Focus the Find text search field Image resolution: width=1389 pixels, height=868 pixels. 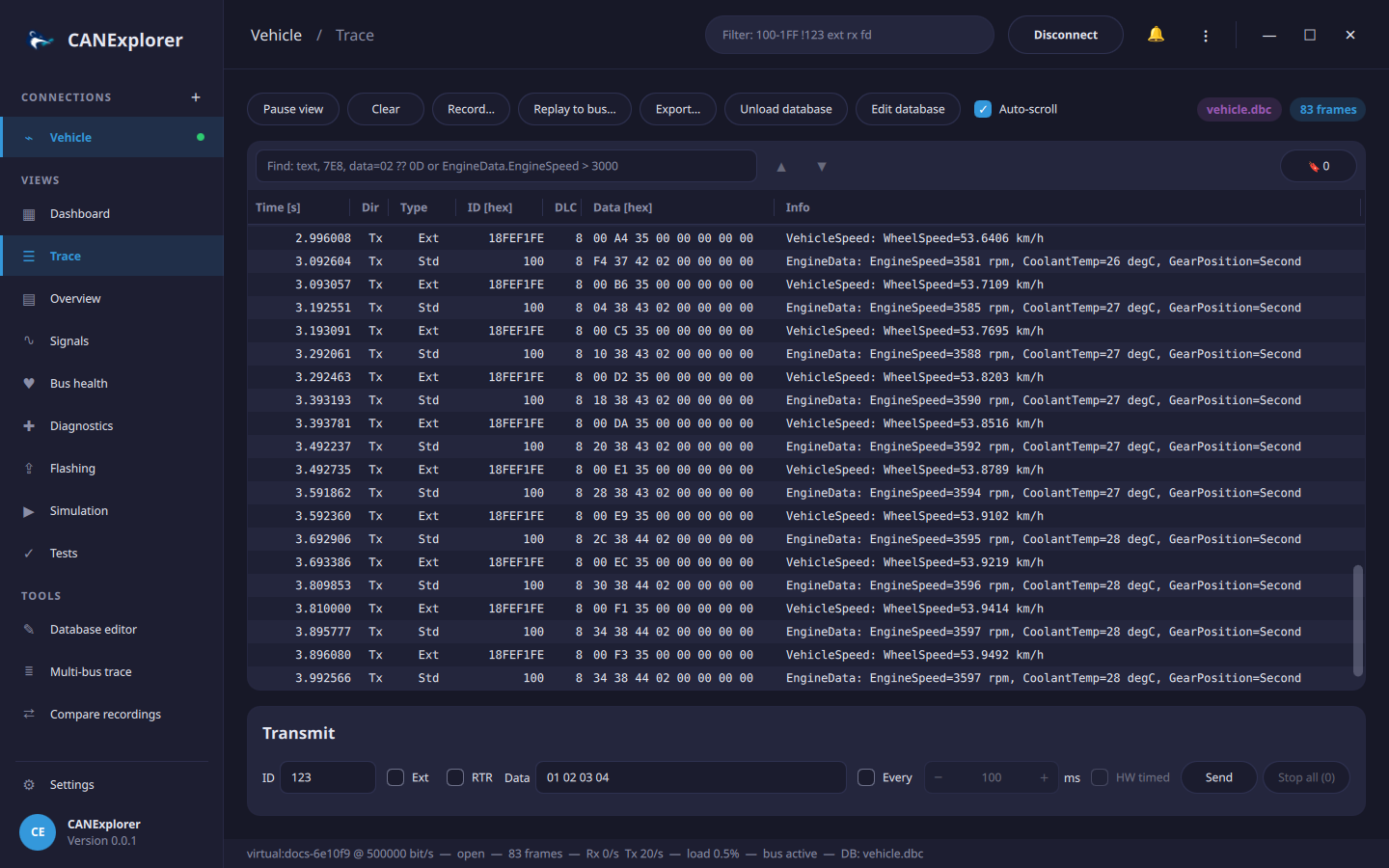(506, 166)
